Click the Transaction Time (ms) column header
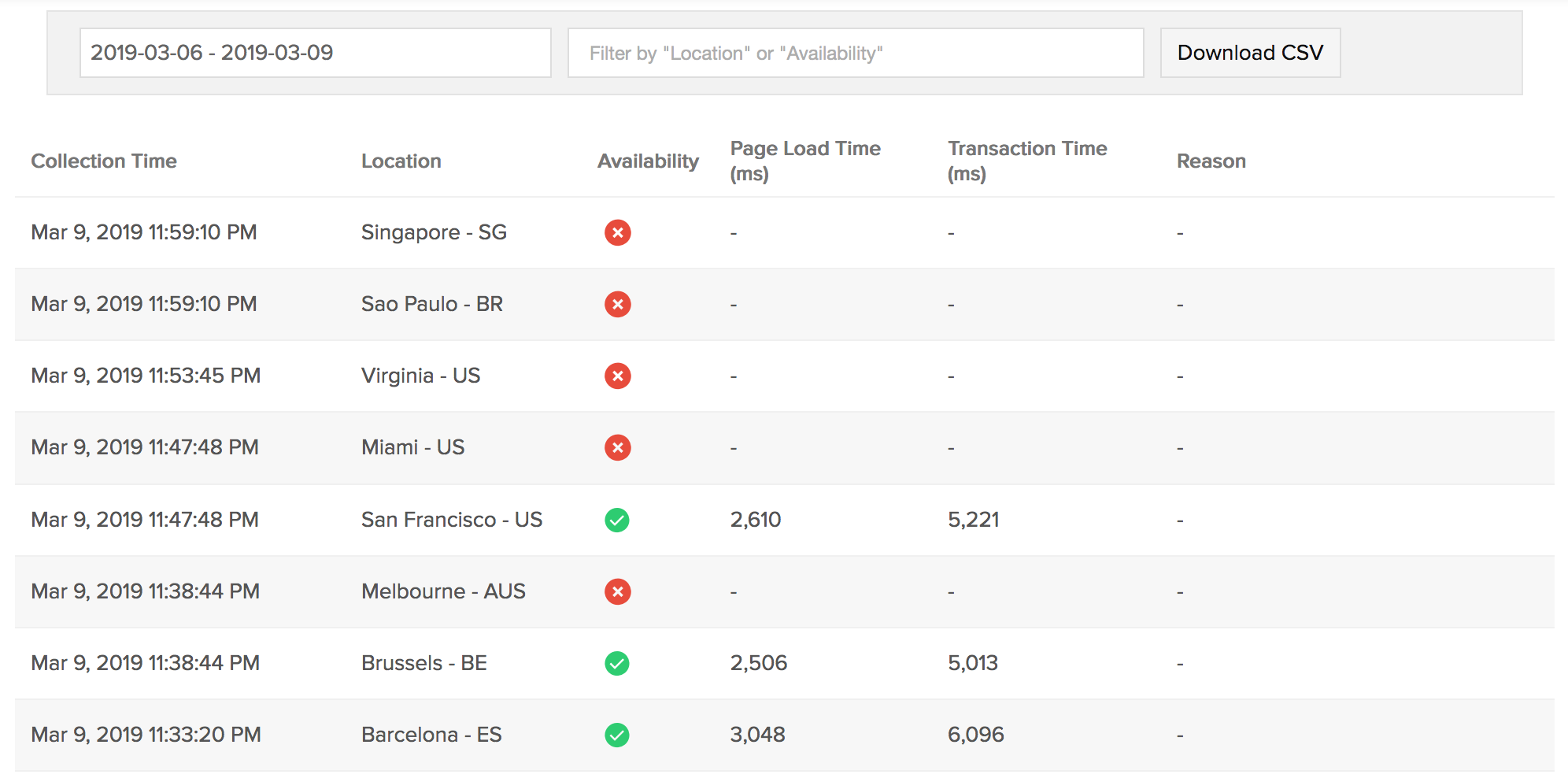The width and height of the screenshot is (1568, 778). [1026, 161]
